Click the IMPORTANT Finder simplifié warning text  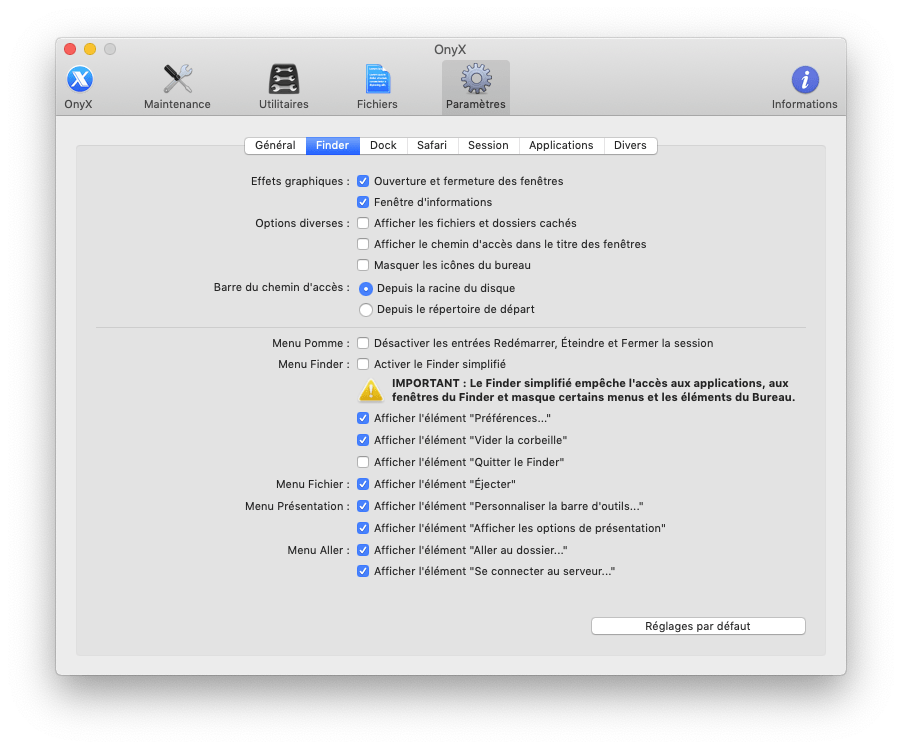(x=593, y=390)
